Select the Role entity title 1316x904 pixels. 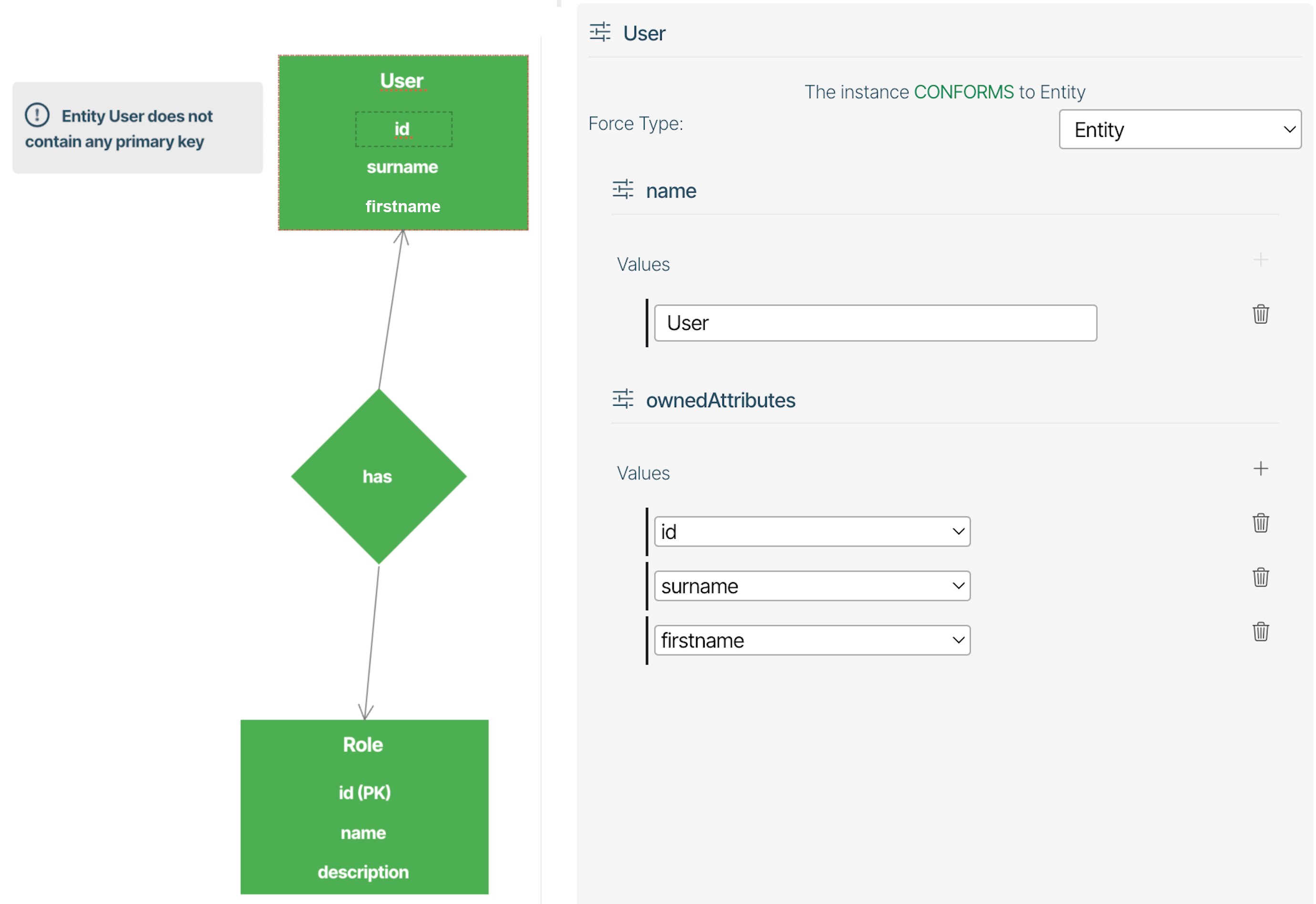tap(363, 745)
